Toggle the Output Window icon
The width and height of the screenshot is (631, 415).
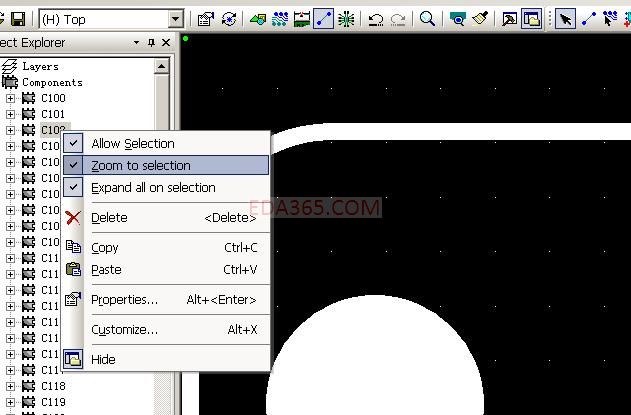pyautogui.click(x=509, y=19)
